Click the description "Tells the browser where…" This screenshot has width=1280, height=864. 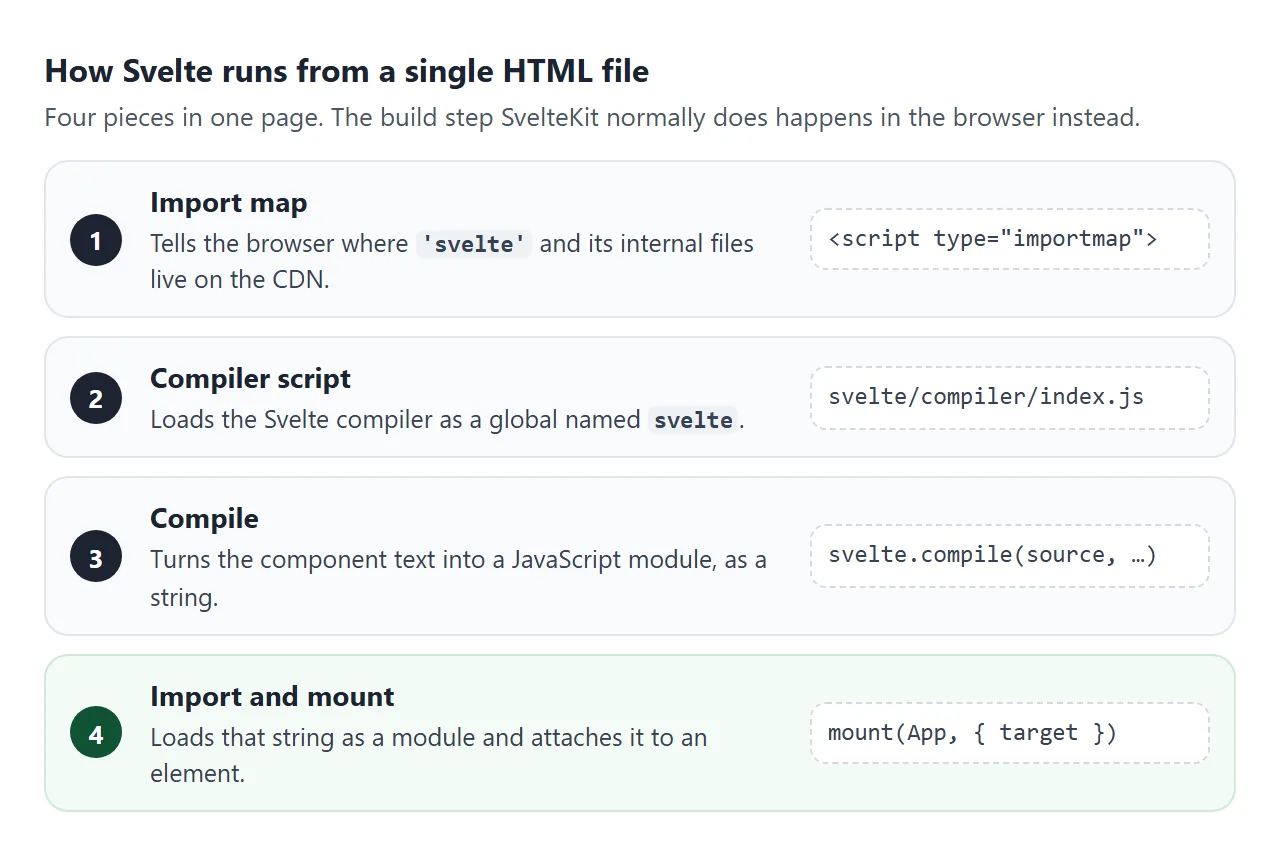click(452, 261)
